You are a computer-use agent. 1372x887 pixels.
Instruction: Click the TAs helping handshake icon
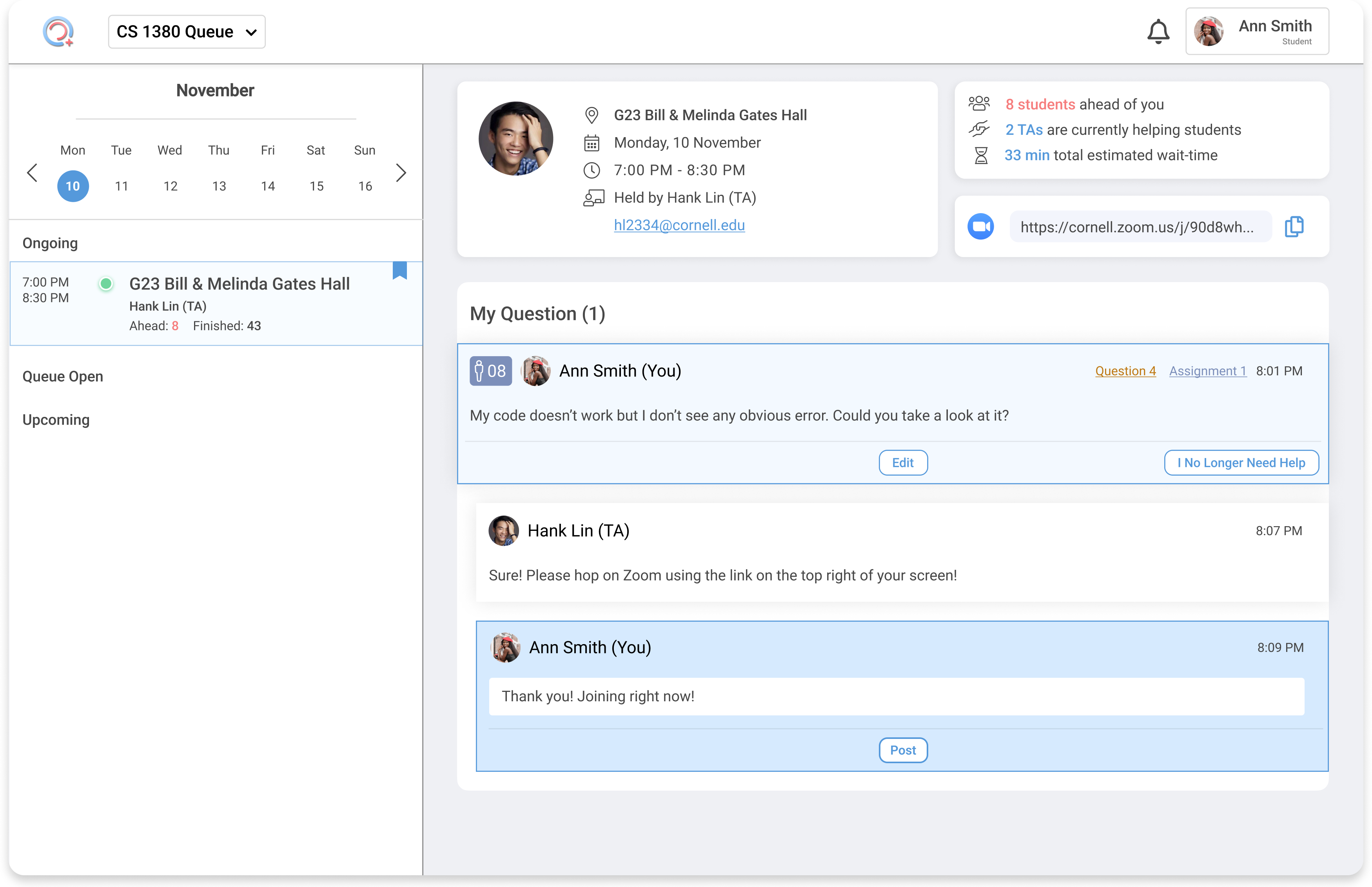click(x=979, y=129)
